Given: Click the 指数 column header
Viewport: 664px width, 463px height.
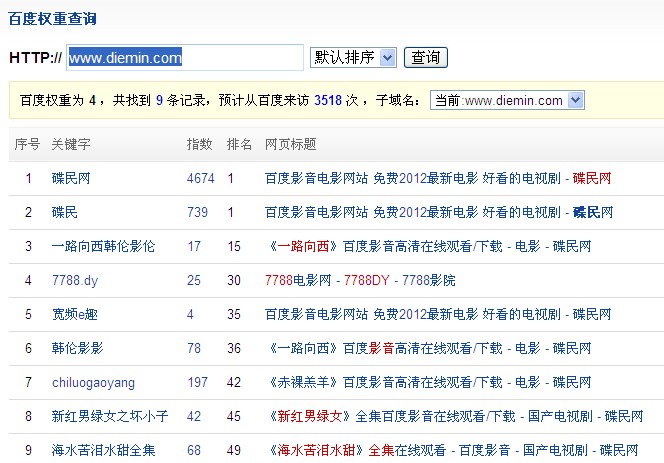Looking at the screenshot, I should click(x=199, y=144).
